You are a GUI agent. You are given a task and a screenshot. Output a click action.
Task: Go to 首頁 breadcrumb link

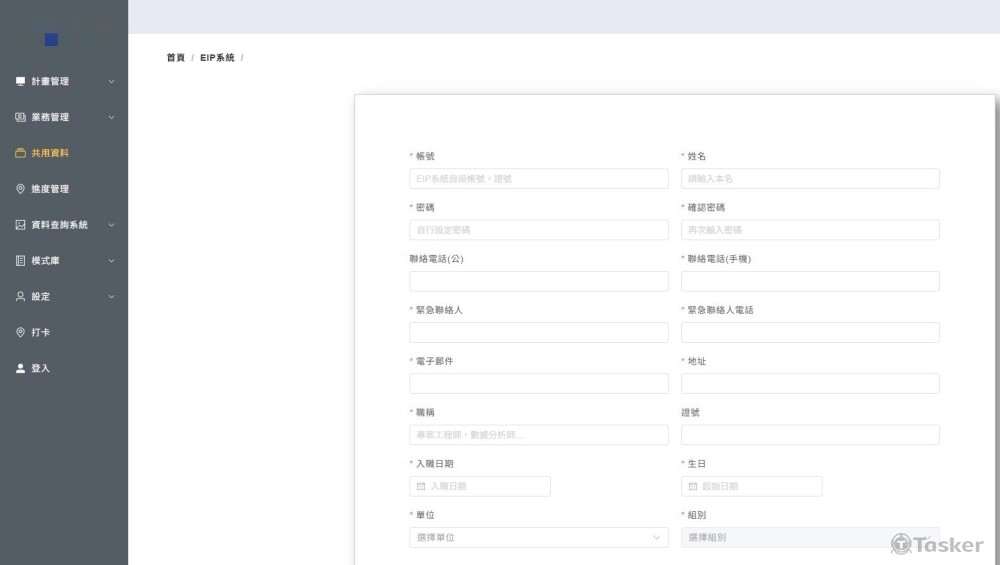(x=175, y=58)
